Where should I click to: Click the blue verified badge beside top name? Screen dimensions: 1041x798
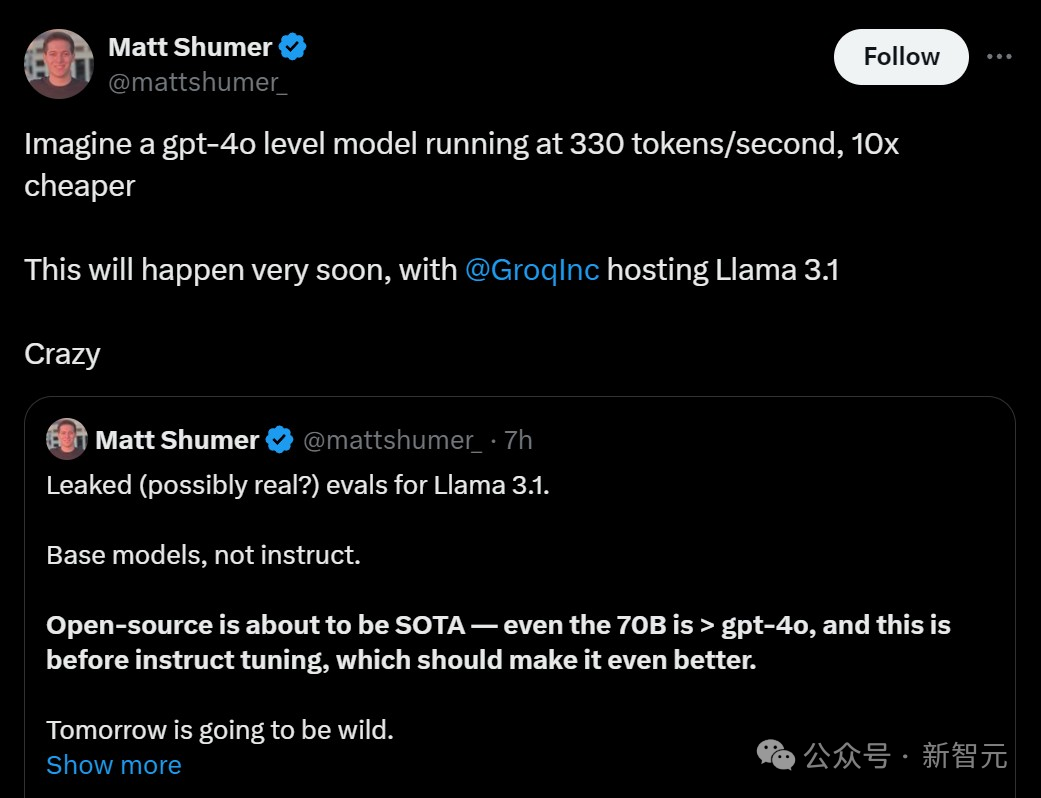(x=292, y=47)
